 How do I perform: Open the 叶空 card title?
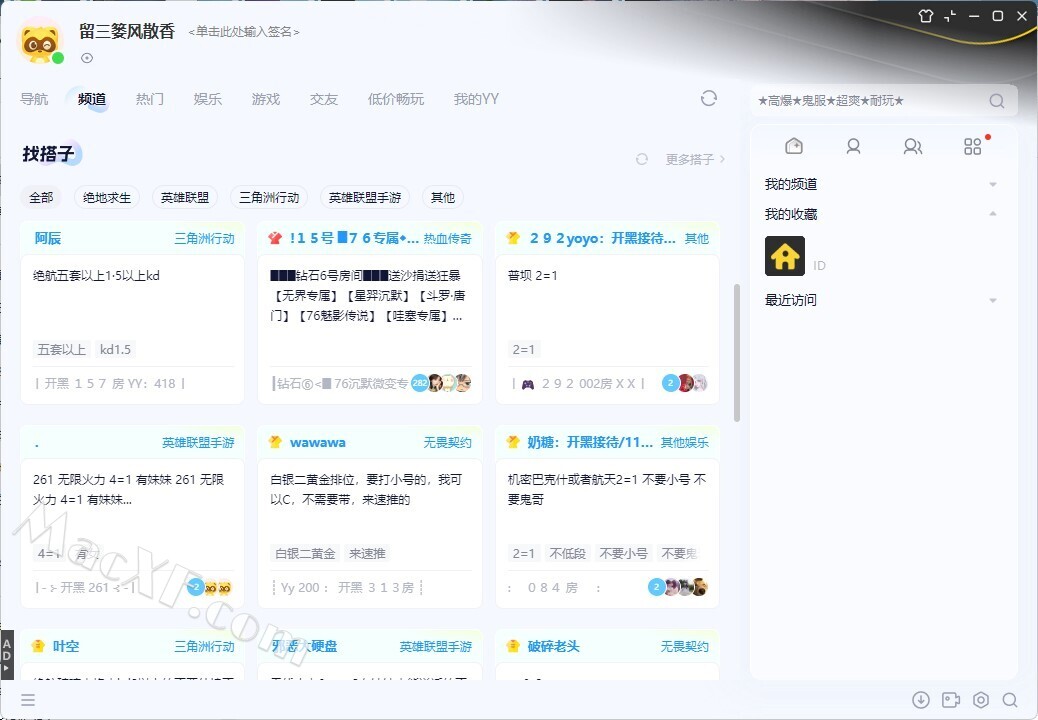[x=66, y=646]
